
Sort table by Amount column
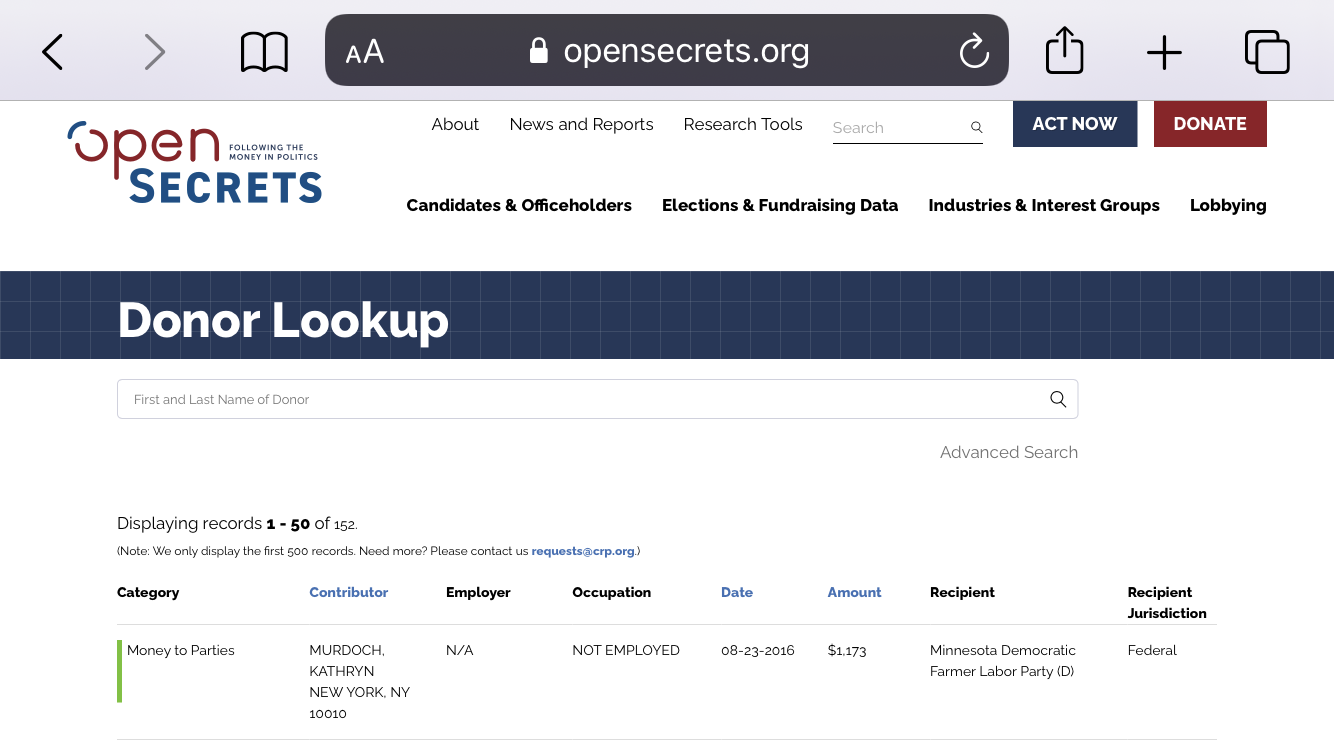click(854, 592)
